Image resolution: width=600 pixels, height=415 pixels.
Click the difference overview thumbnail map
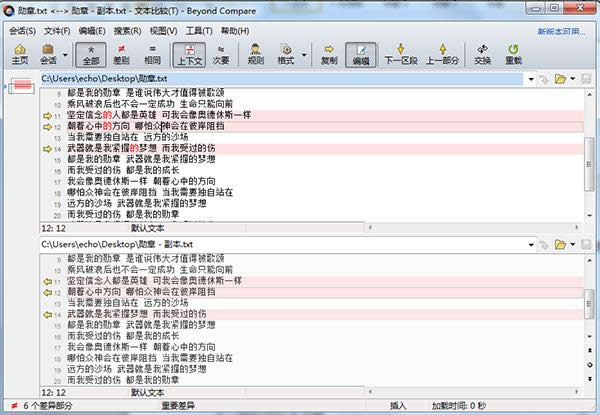tap(21, 86)
